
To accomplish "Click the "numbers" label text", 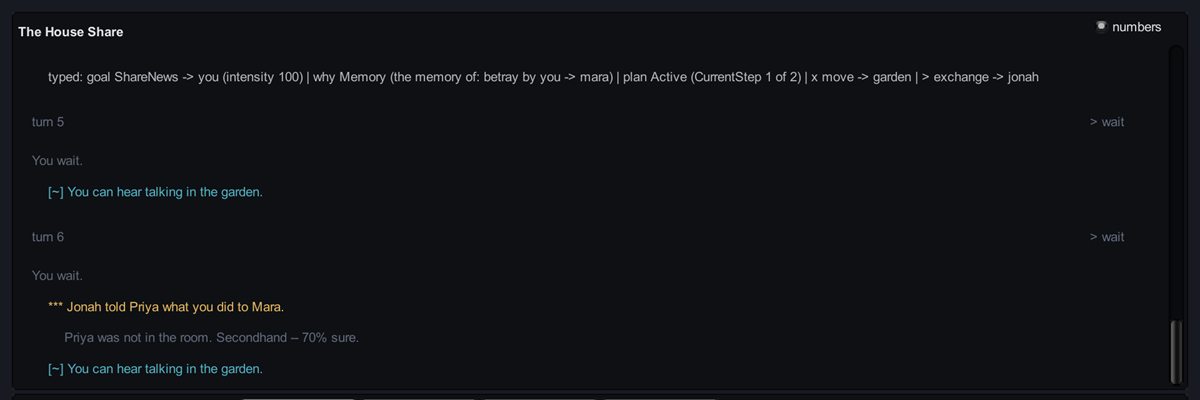I will click(1136, 27).
